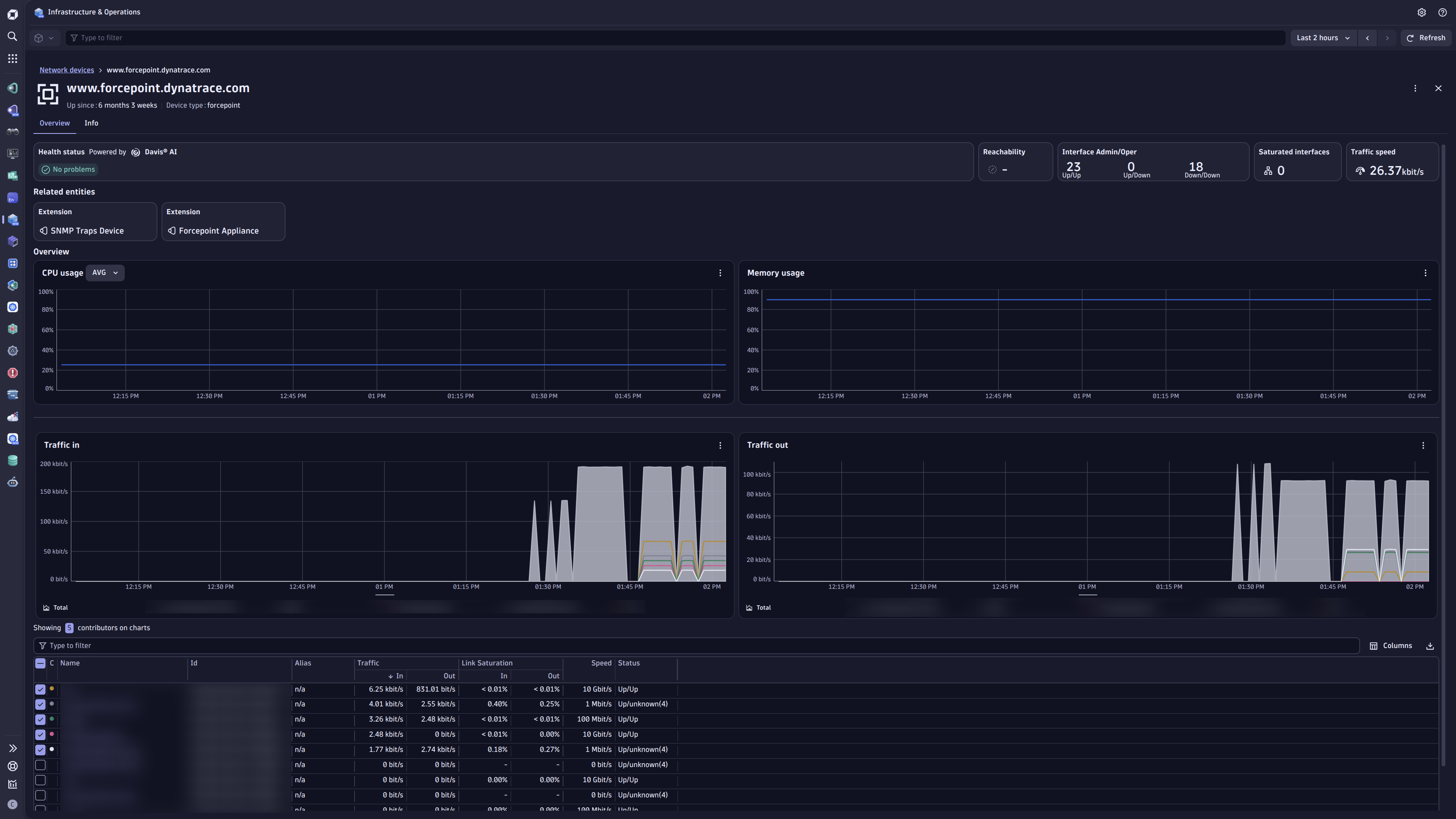Toggle Total legend in Traffic in chart
Screen dimensions: 1456x819
coord(55,608)
